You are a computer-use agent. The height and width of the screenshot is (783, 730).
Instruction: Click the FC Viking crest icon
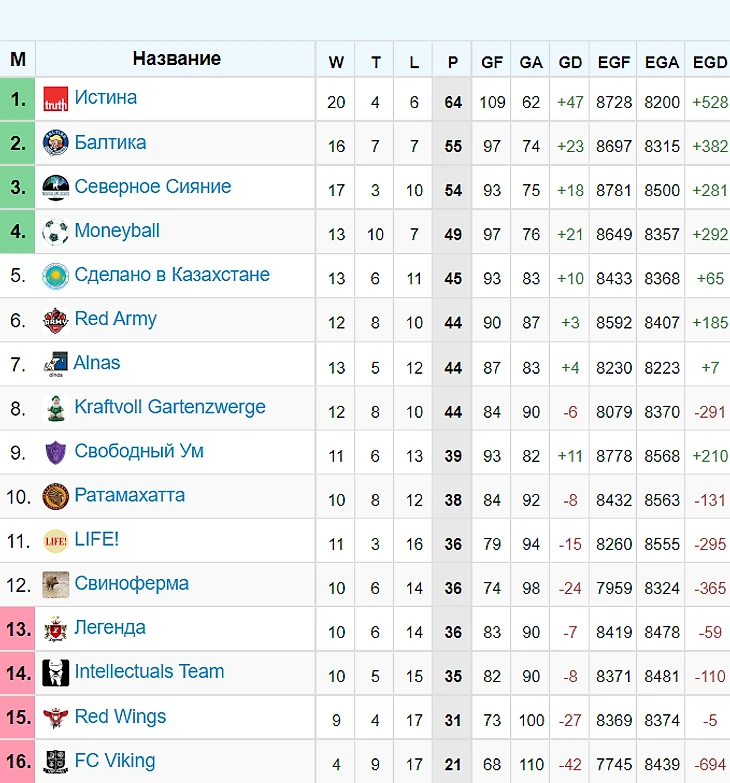click(x=55, y=762)
